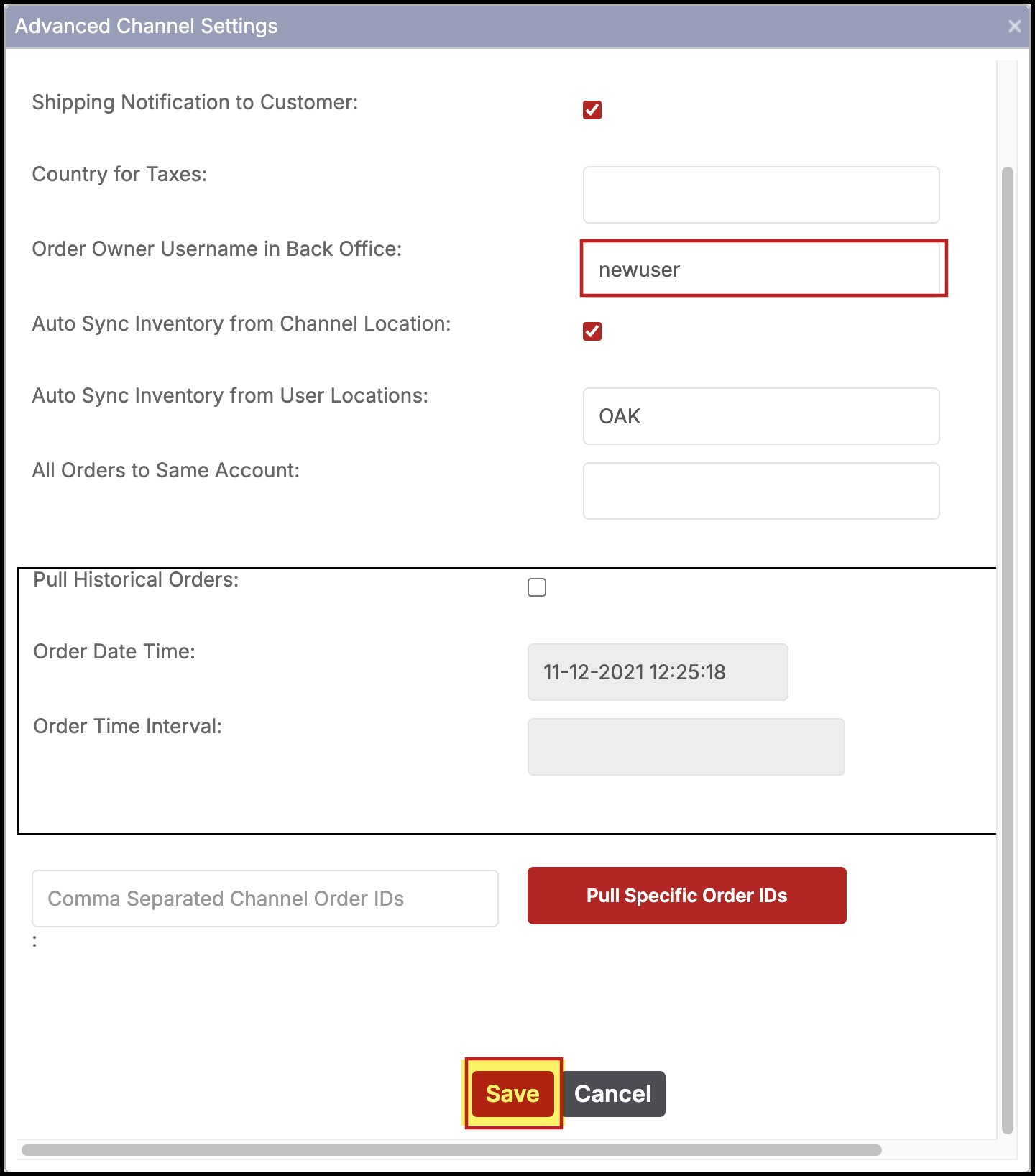Click the Auto Sync Inventory from User Locations label

point(230,396)
